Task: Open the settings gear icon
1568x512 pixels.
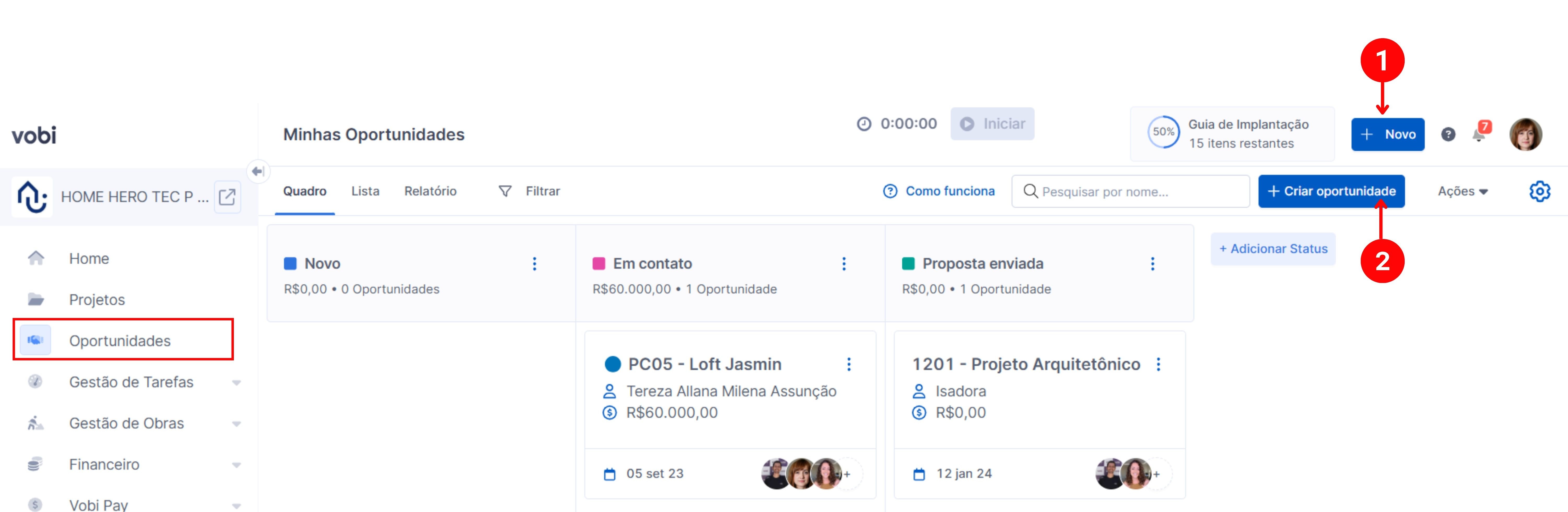Action: 1540,191
